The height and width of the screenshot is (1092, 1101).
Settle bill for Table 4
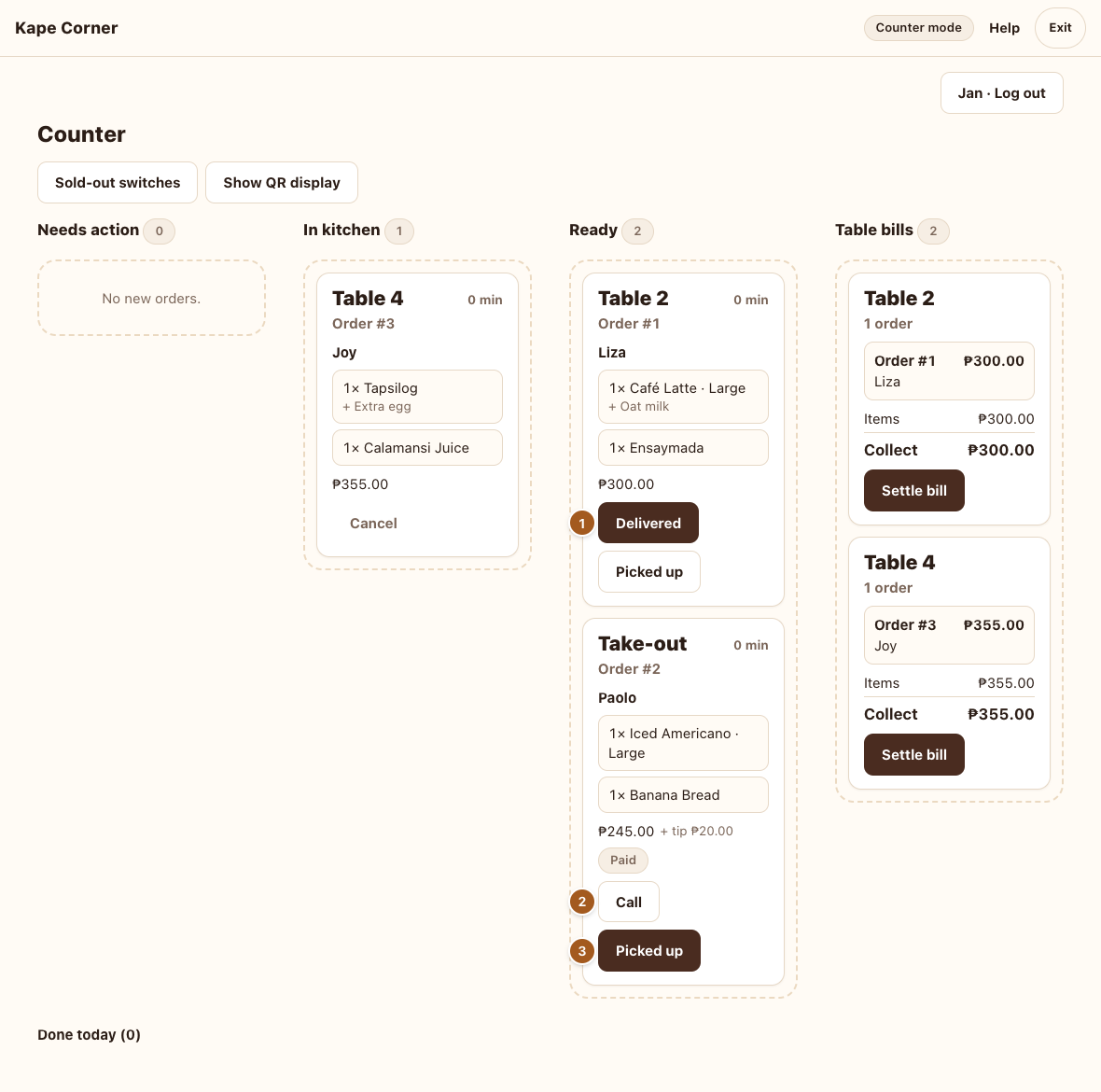coord(913,755)
